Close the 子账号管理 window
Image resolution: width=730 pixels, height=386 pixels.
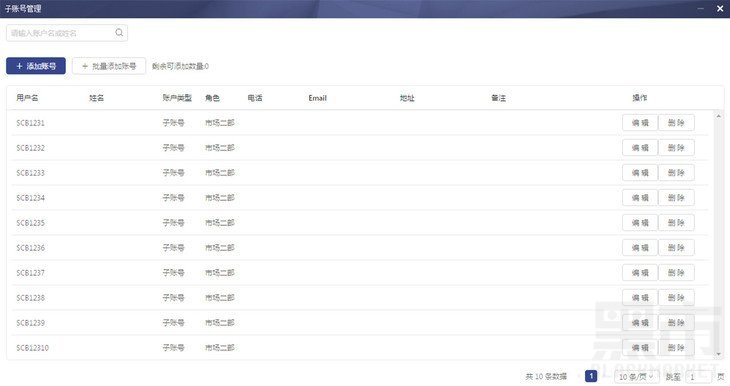click(x=720, y=8)
